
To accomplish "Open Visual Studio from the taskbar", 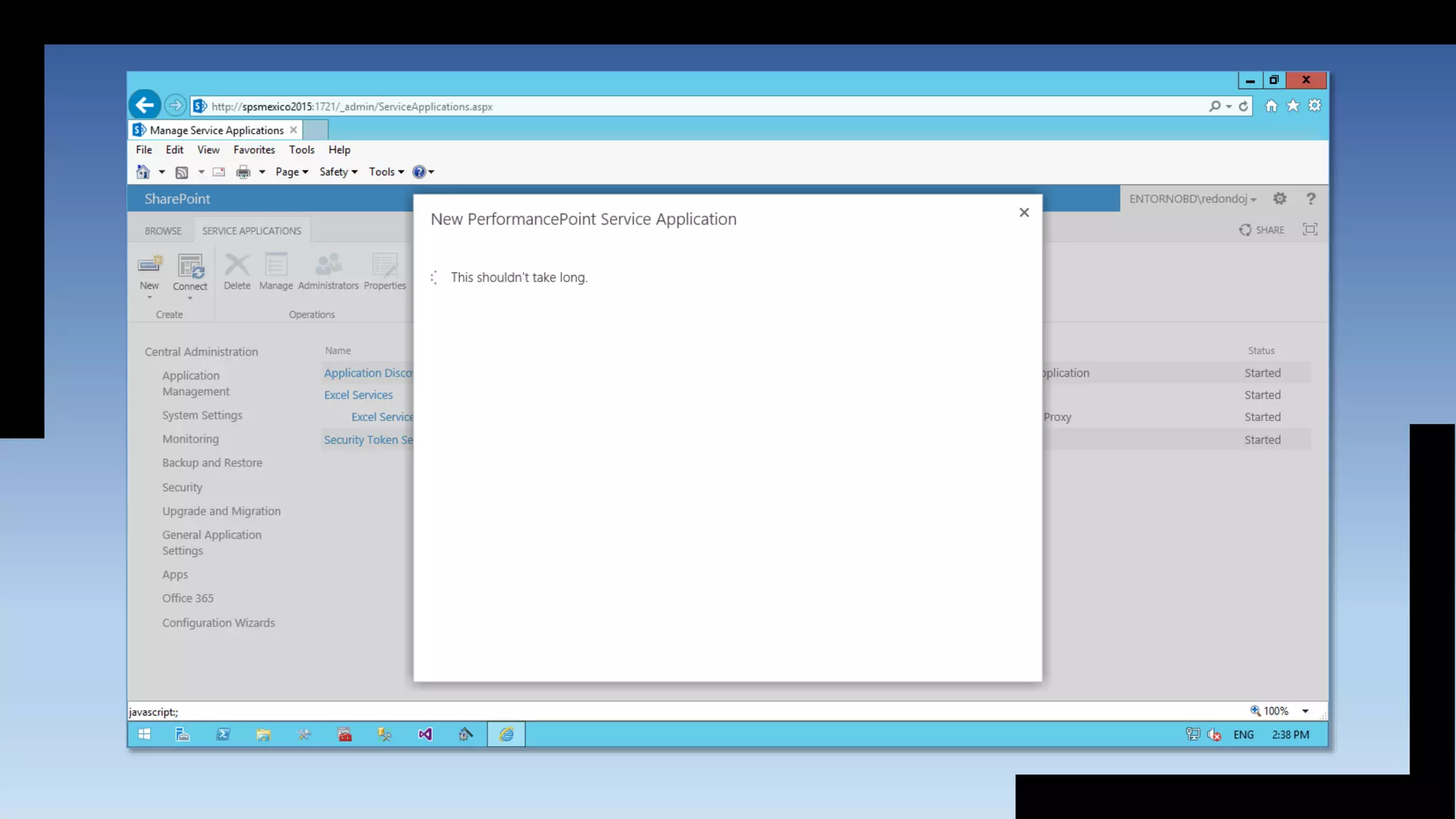I will (x=425, y=734).
